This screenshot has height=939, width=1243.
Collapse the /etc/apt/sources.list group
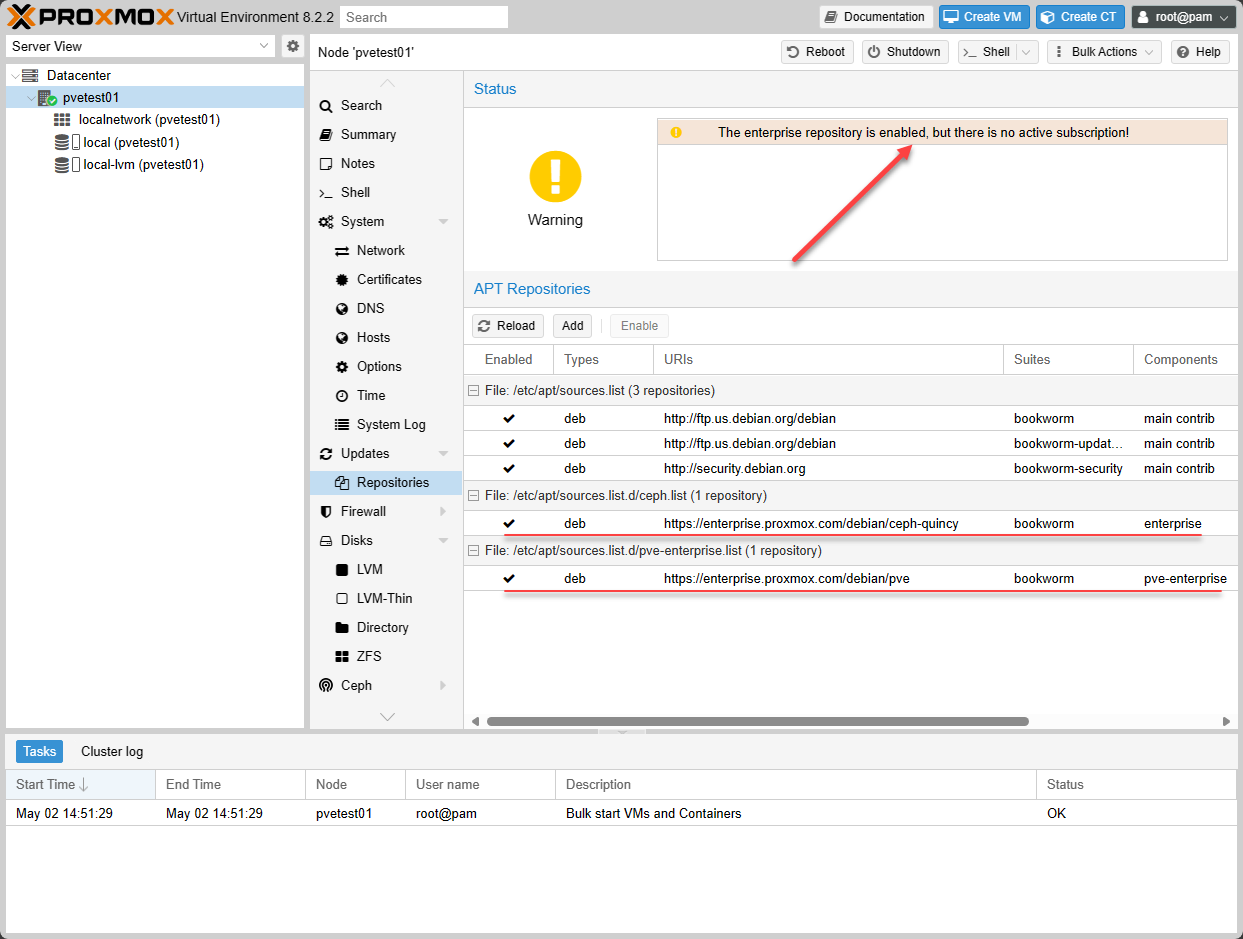474,390
